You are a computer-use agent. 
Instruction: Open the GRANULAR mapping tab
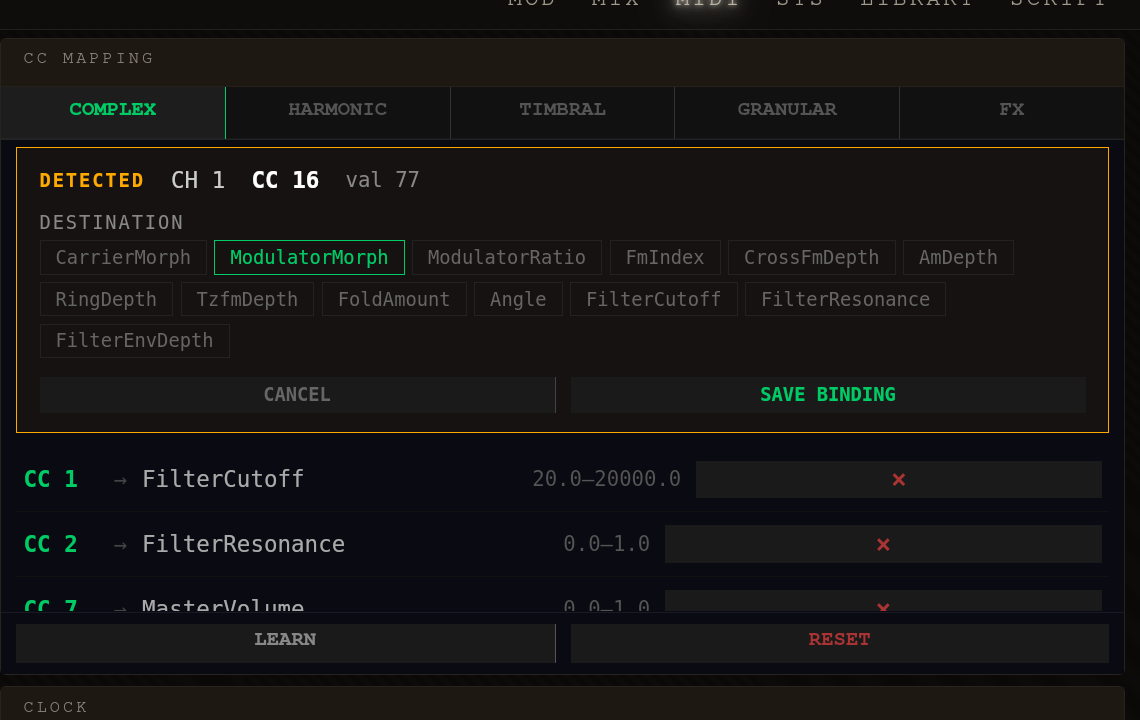click(x=787, y=110)
